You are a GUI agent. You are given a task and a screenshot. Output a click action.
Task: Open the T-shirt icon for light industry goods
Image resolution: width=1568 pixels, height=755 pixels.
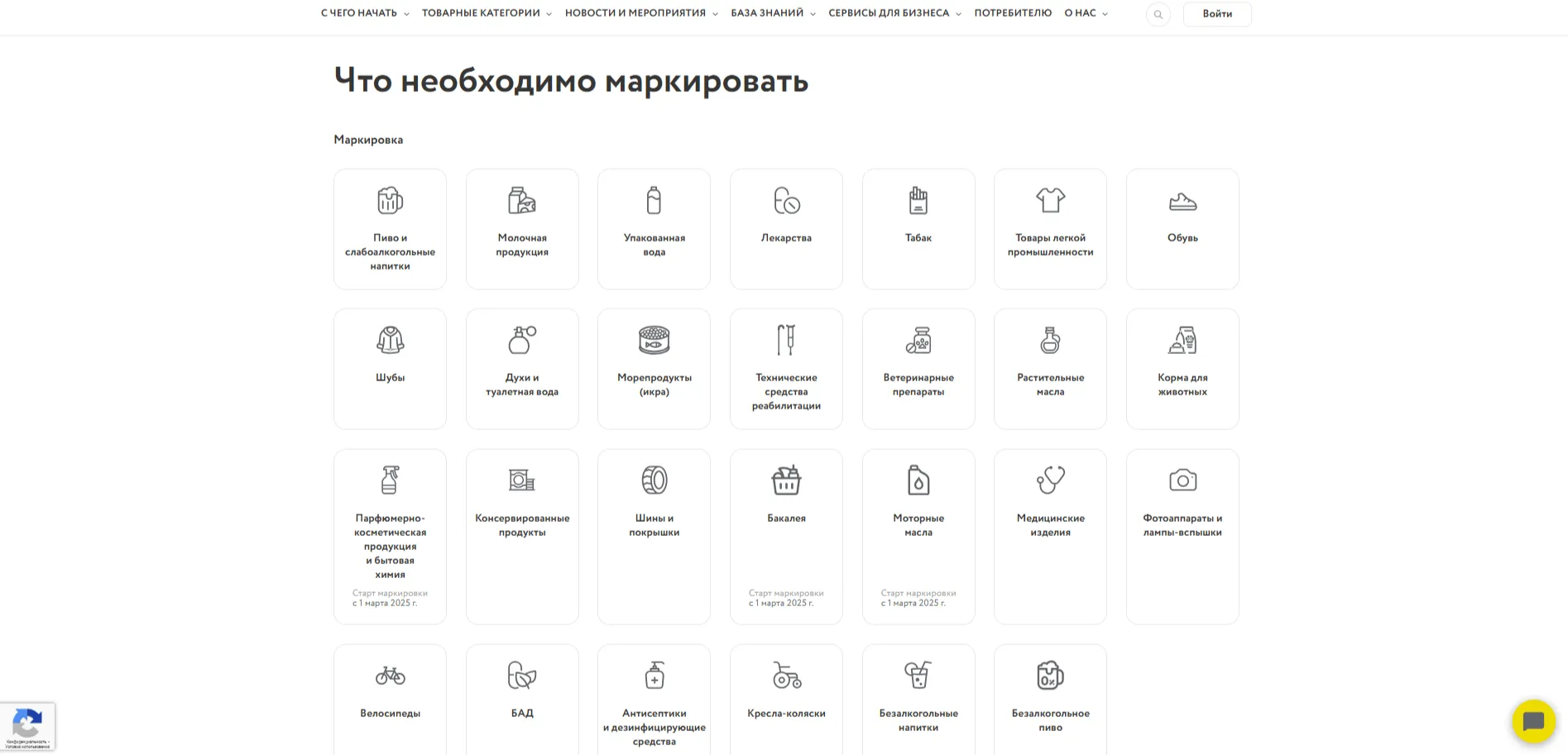click(1050, 200)
